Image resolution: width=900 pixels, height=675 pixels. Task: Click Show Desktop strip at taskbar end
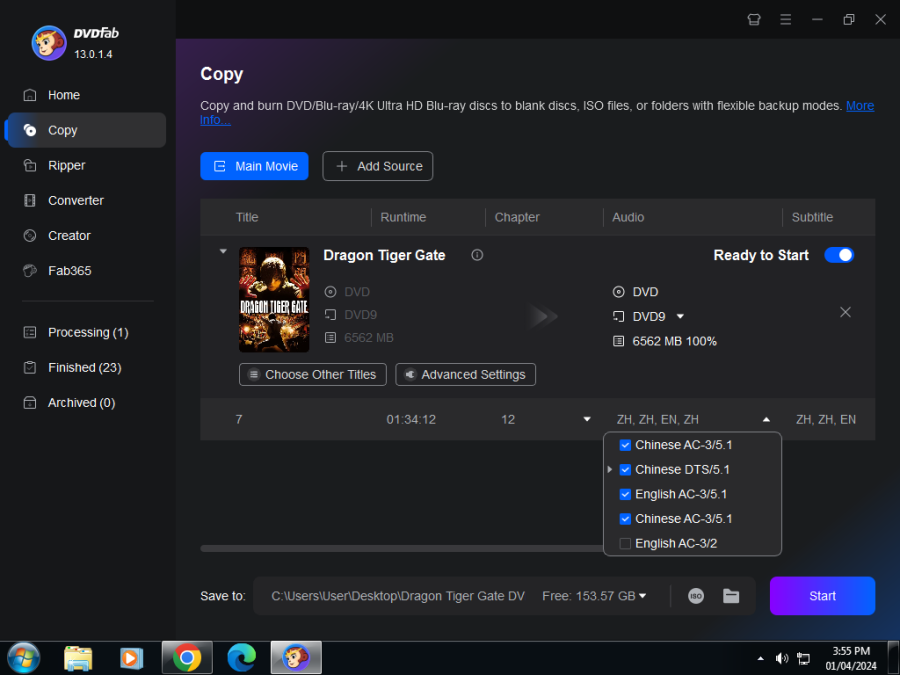[894, 658]
